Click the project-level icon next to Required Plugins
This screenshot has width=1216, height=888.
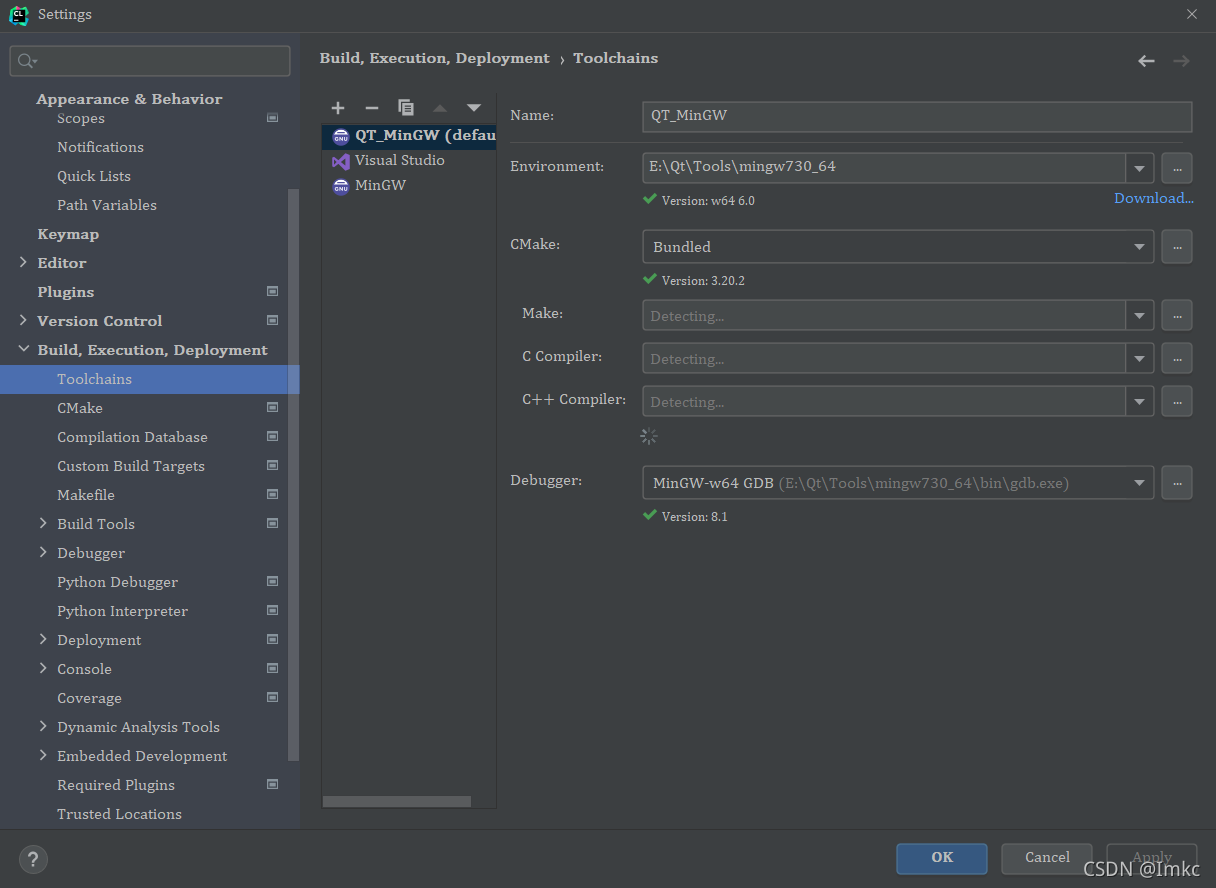coord(272,785)
